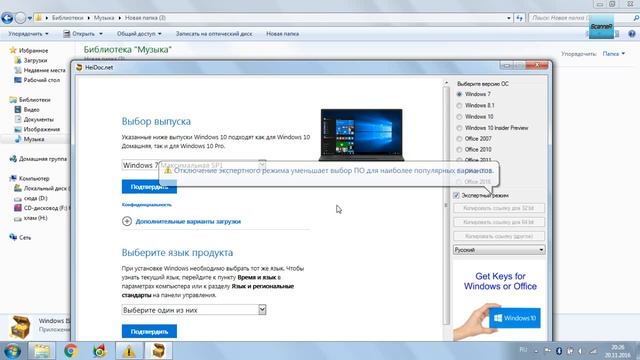Screen dimensions: 640x360
Task: Click Подтвердить under Выбор выпуска
Action: pos(149,187)
